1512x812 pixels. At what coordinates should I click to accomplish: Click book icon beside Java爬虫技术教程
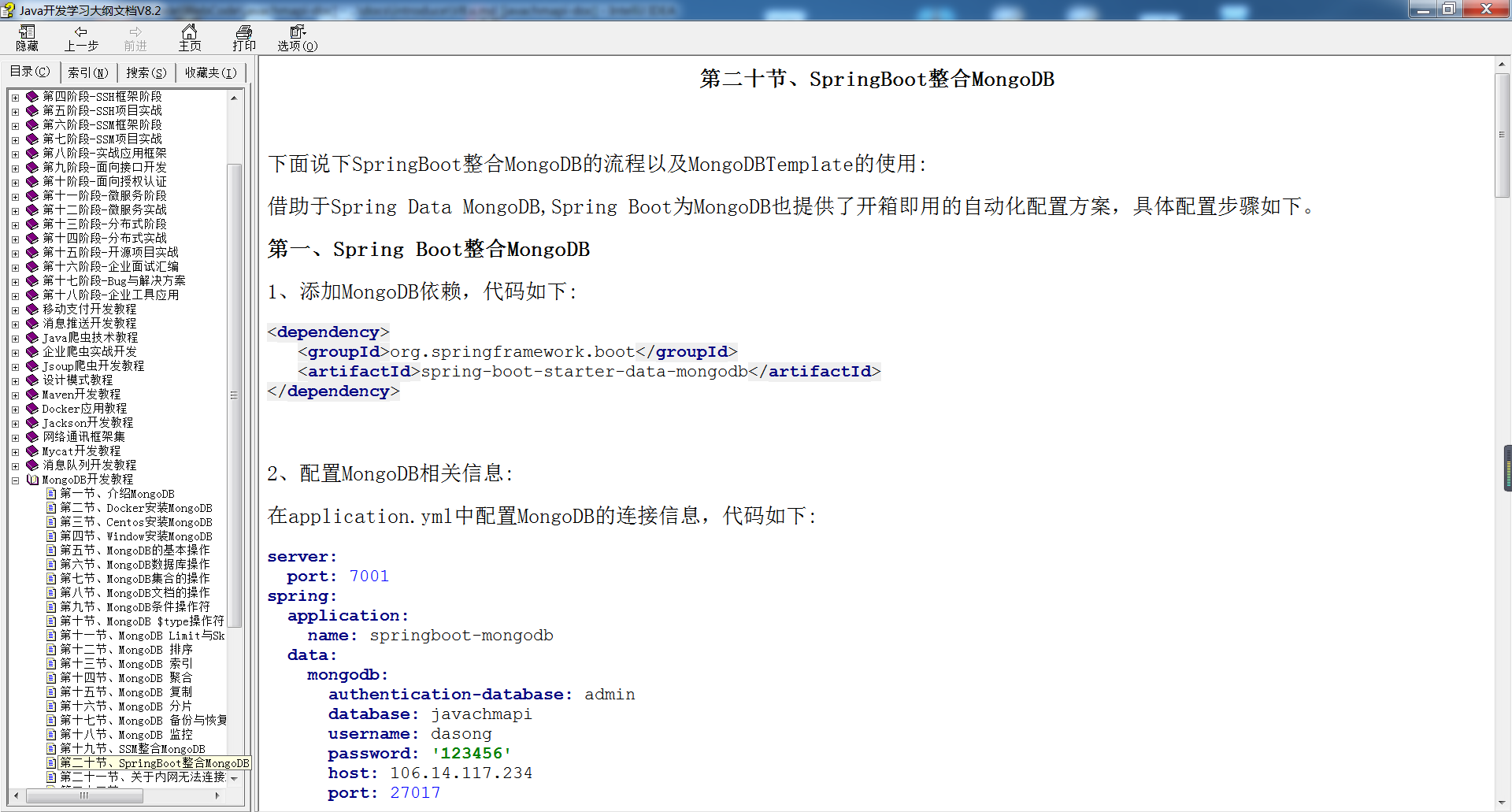pyautogui.click(x=32, y=337)
